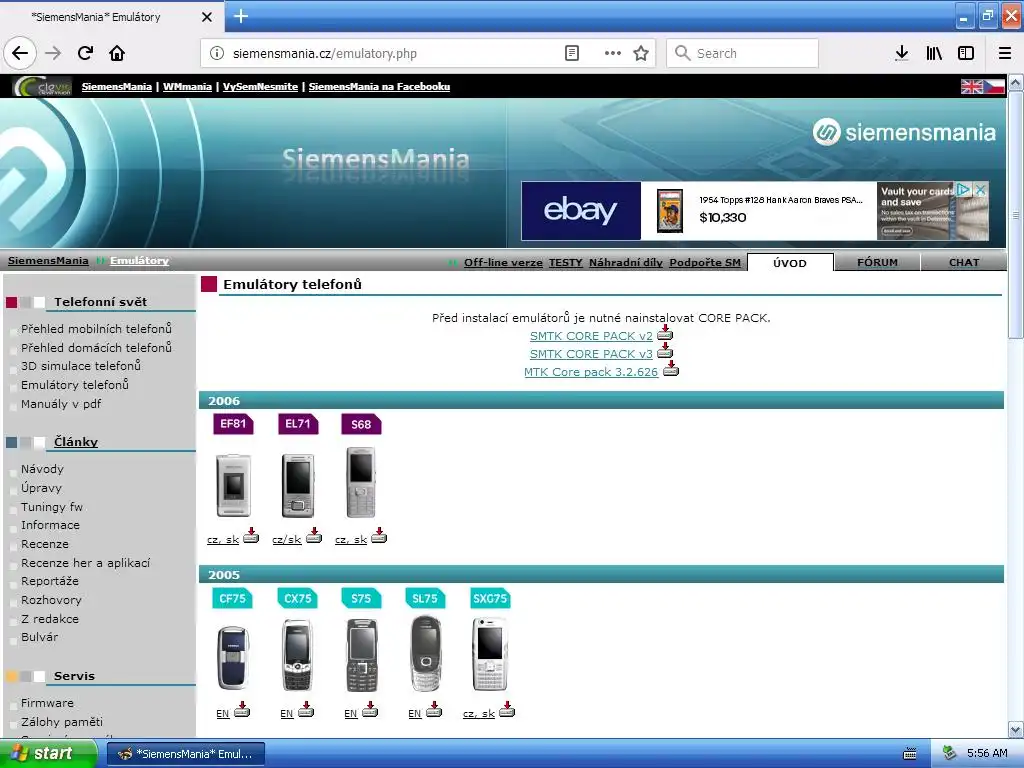1024x768 pixels.
Task: Open Náhradní díly menu link
Action: click(x=626, y=263)
